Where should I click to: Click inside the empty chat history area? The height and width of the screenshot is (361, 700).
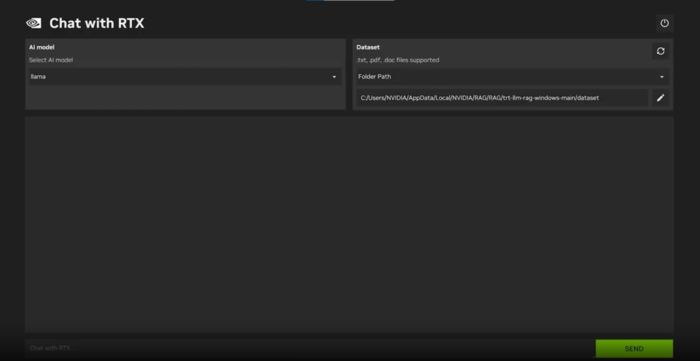tap(349, 224)
